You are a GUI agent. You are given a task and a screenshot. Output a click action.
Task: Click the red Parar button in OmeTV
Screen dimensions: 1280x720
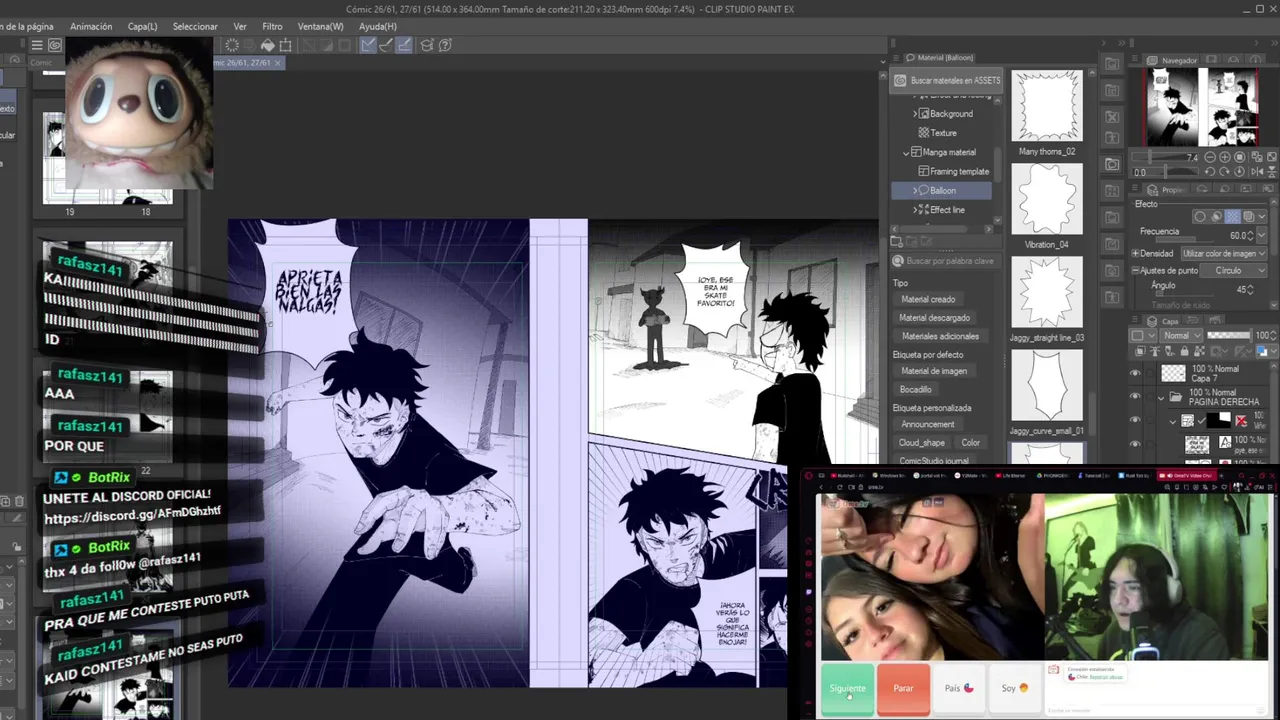point(903,688)
